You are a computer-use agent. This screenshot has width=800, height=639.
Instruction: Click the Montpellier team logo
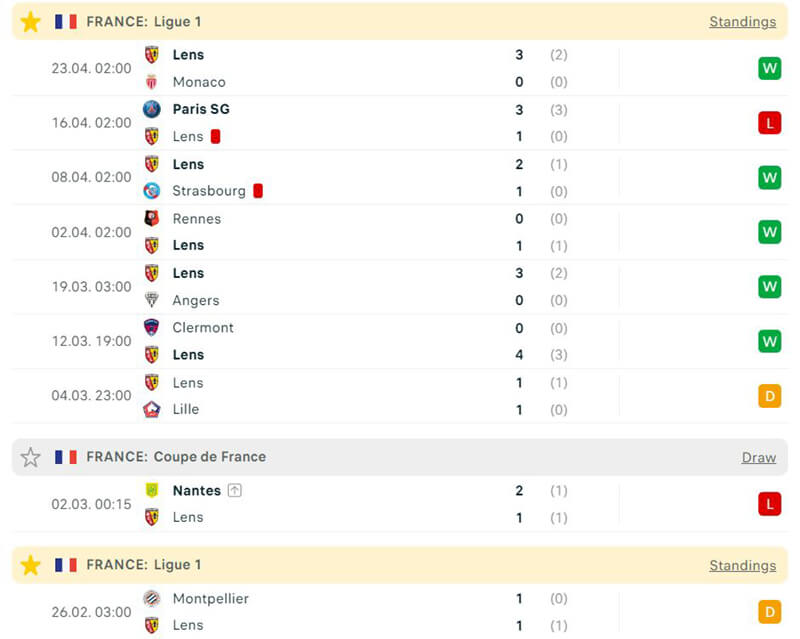point(152,598)
